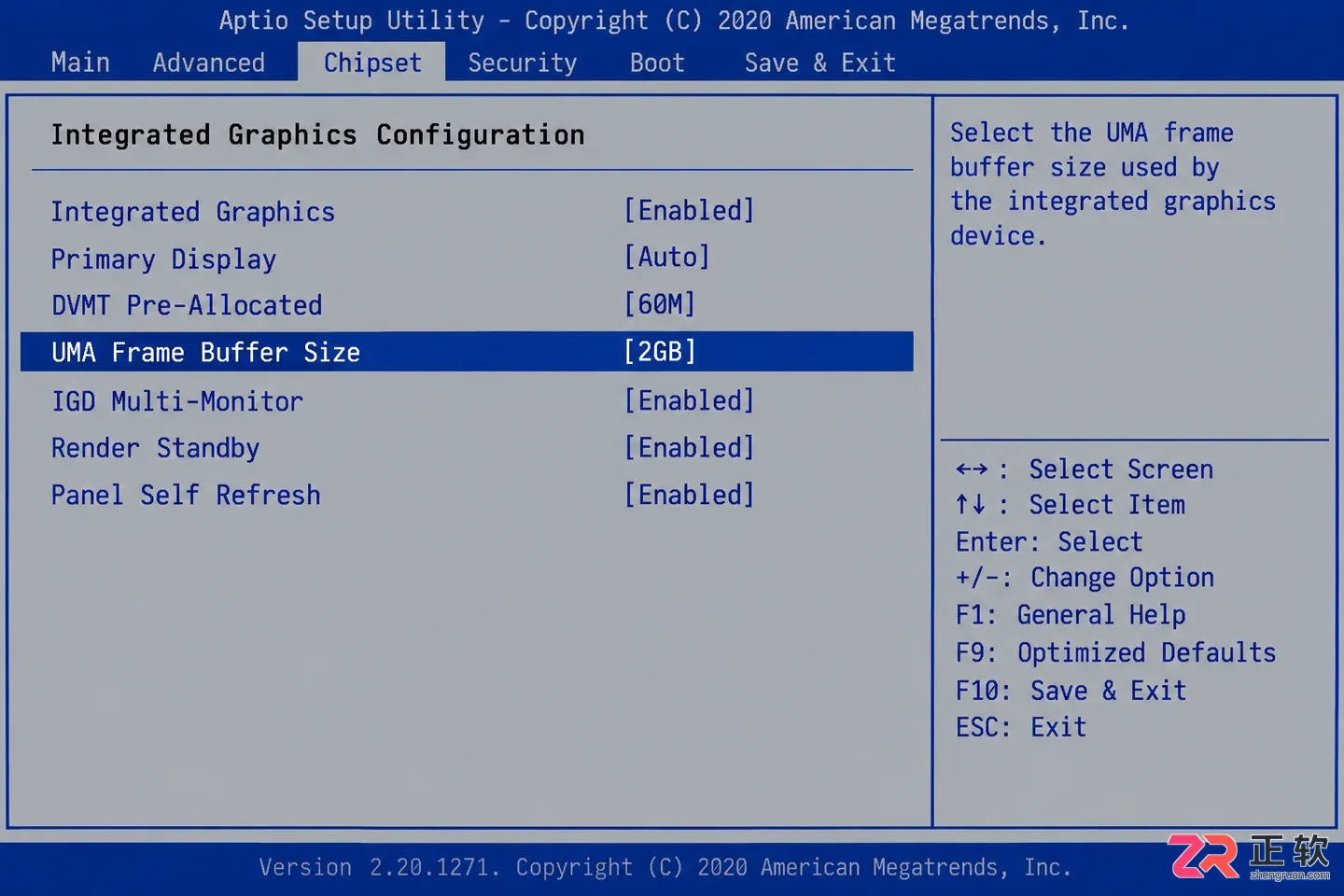
Task: Click the ESC: Exit key hint
Action: coord(1021,727)
